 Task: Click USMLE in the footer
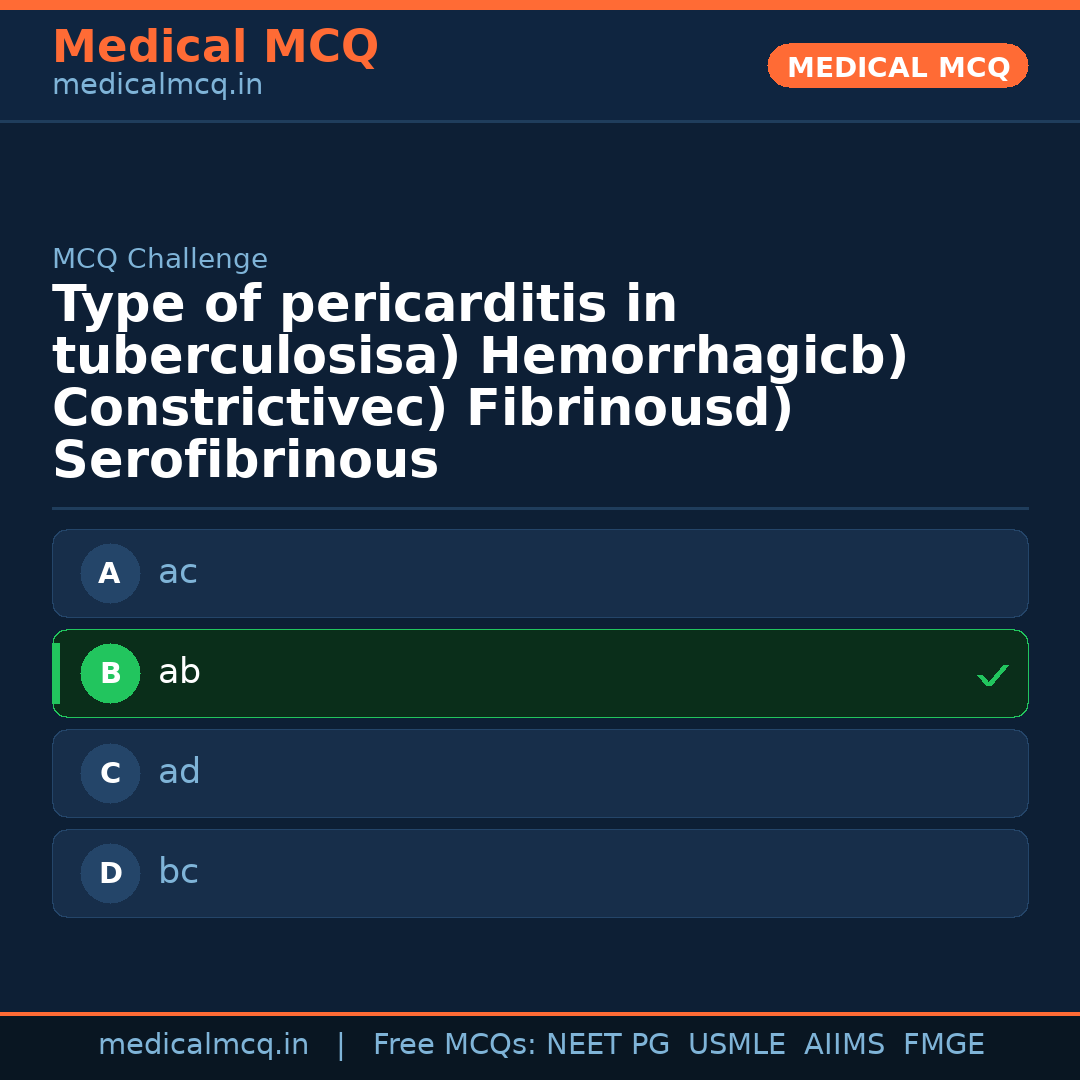click(736, 1045)
